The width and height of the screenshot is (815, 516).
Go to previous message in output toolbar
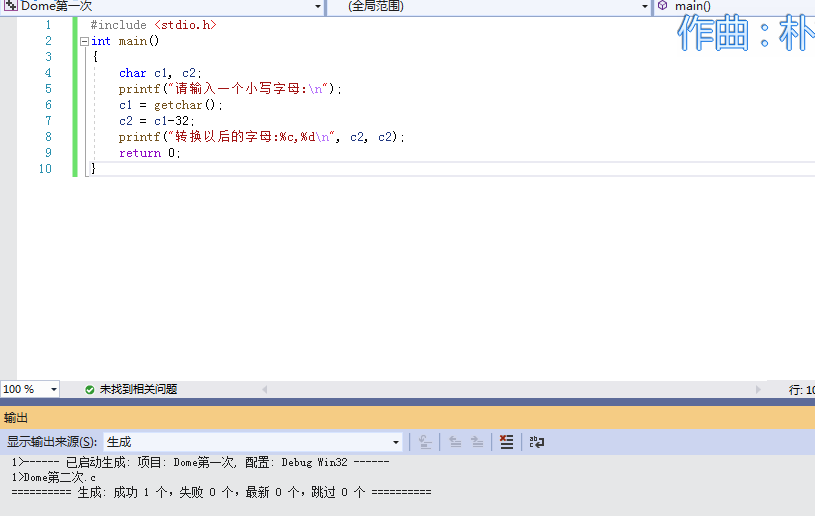click(455, 442)
